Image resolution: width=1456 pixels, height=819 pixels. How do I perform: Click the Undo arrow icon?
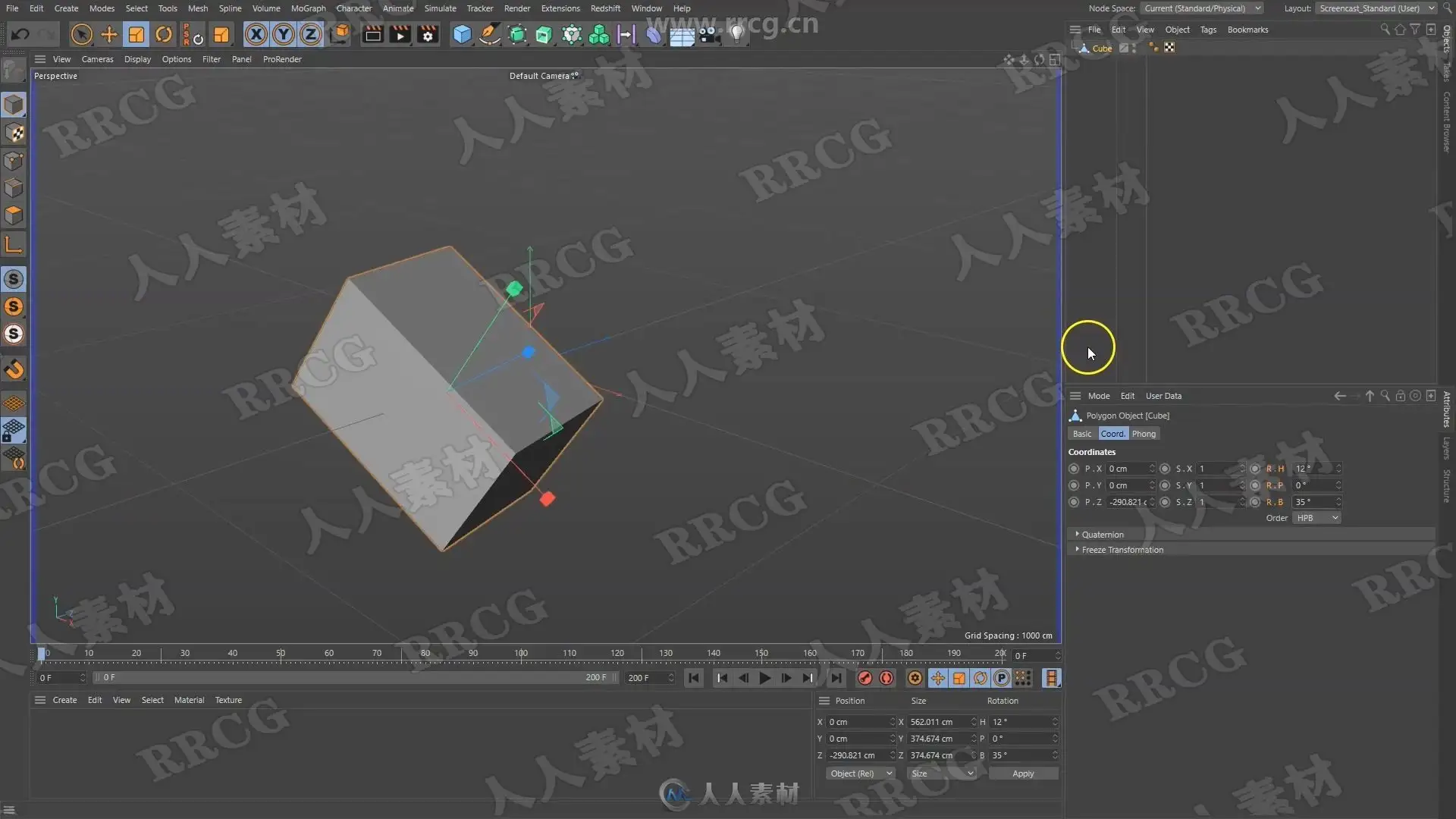click(20, 34)
